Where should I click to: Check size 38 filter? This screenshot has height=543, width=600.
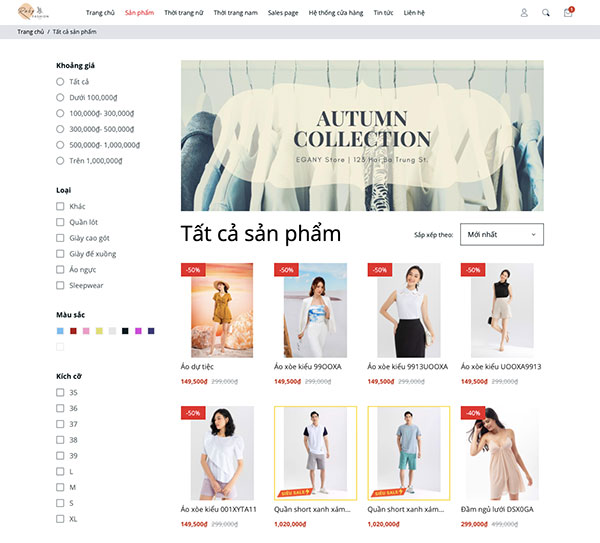coord(60,440)
